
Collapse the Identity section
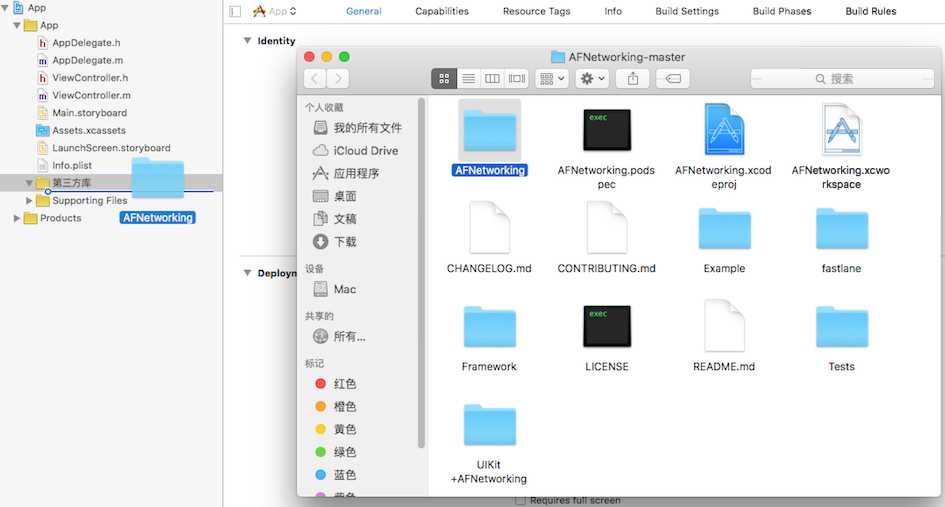pos(247,41)
